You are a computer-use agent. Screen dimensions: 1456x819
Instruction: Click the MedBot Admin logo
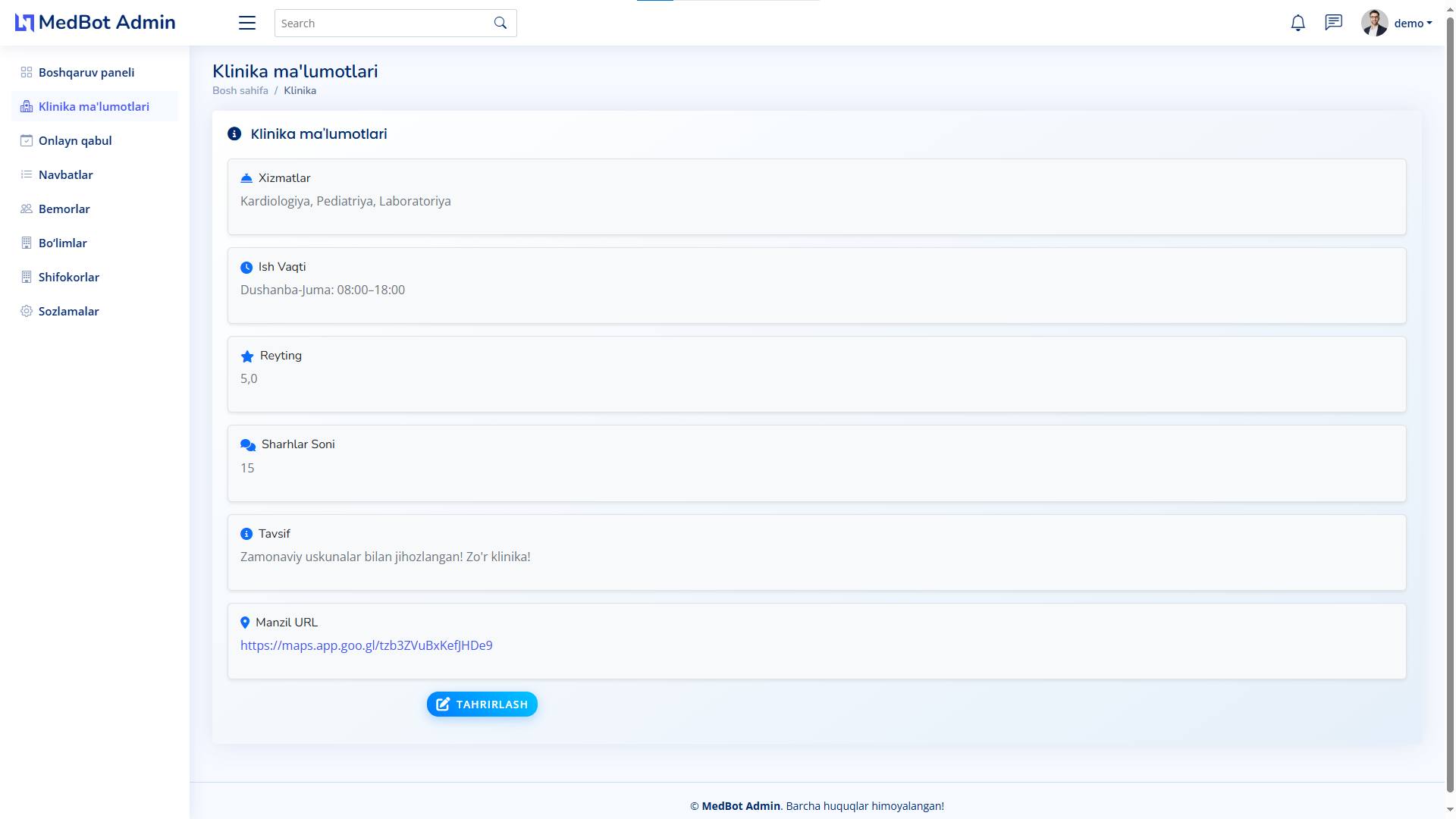[96, 23]
